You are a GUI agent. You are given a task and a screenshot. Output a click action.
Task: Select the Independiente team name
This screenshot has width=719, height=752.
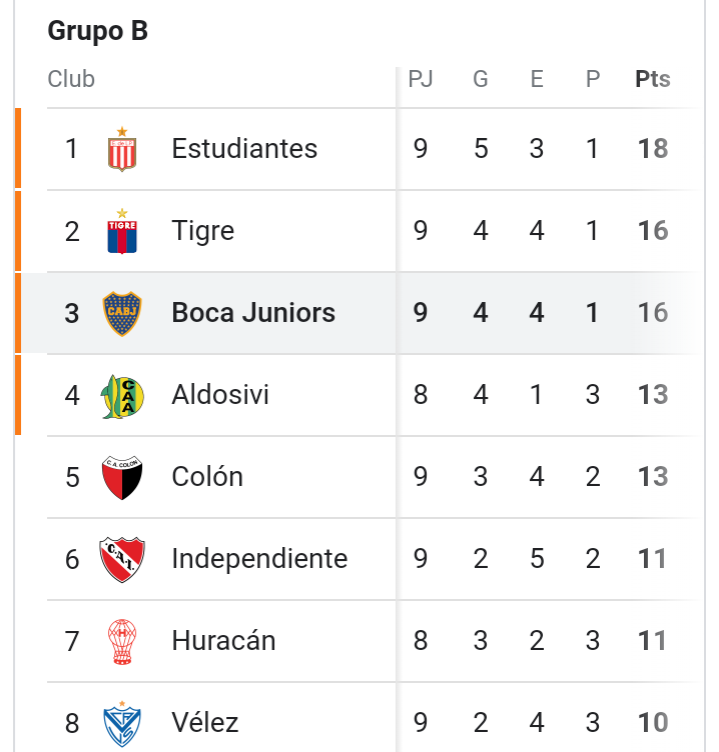(259, 559)
